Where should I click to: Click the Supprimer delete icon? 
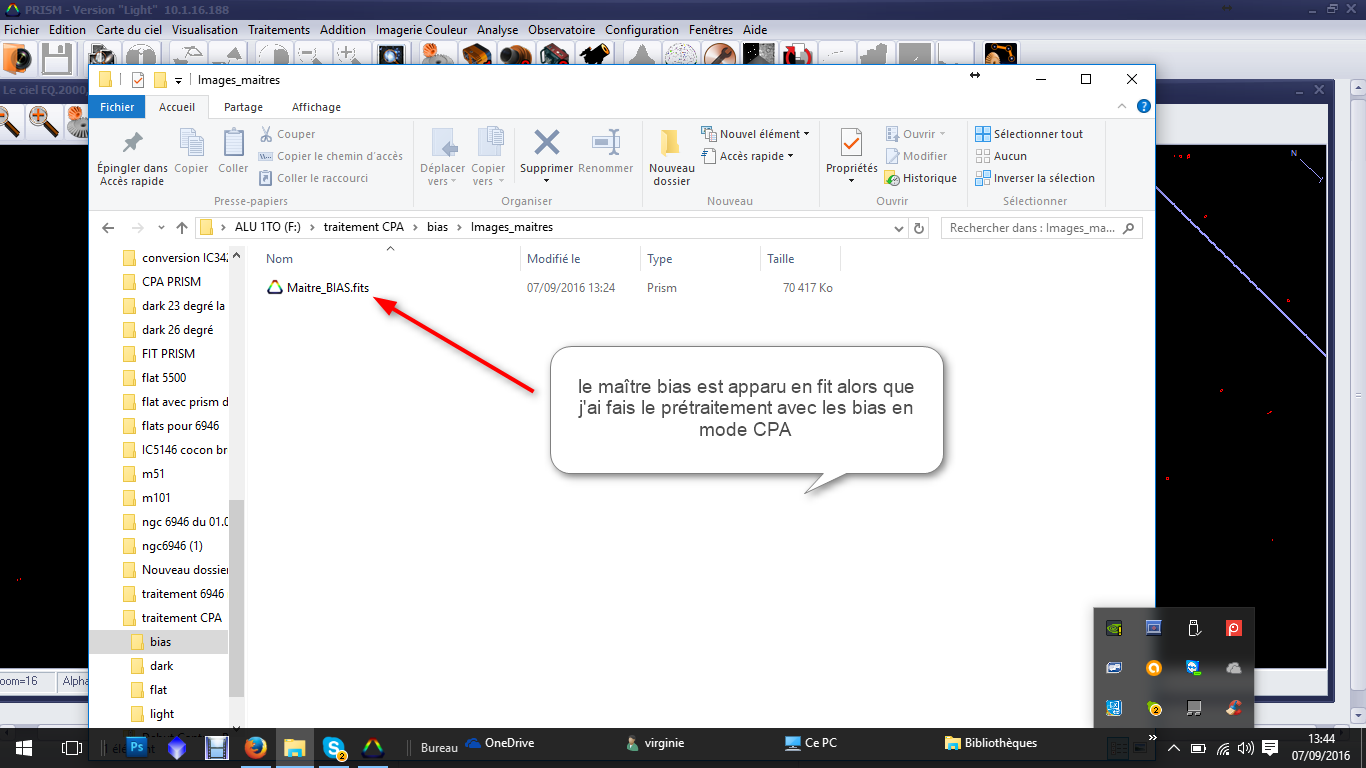click(546, 143)
